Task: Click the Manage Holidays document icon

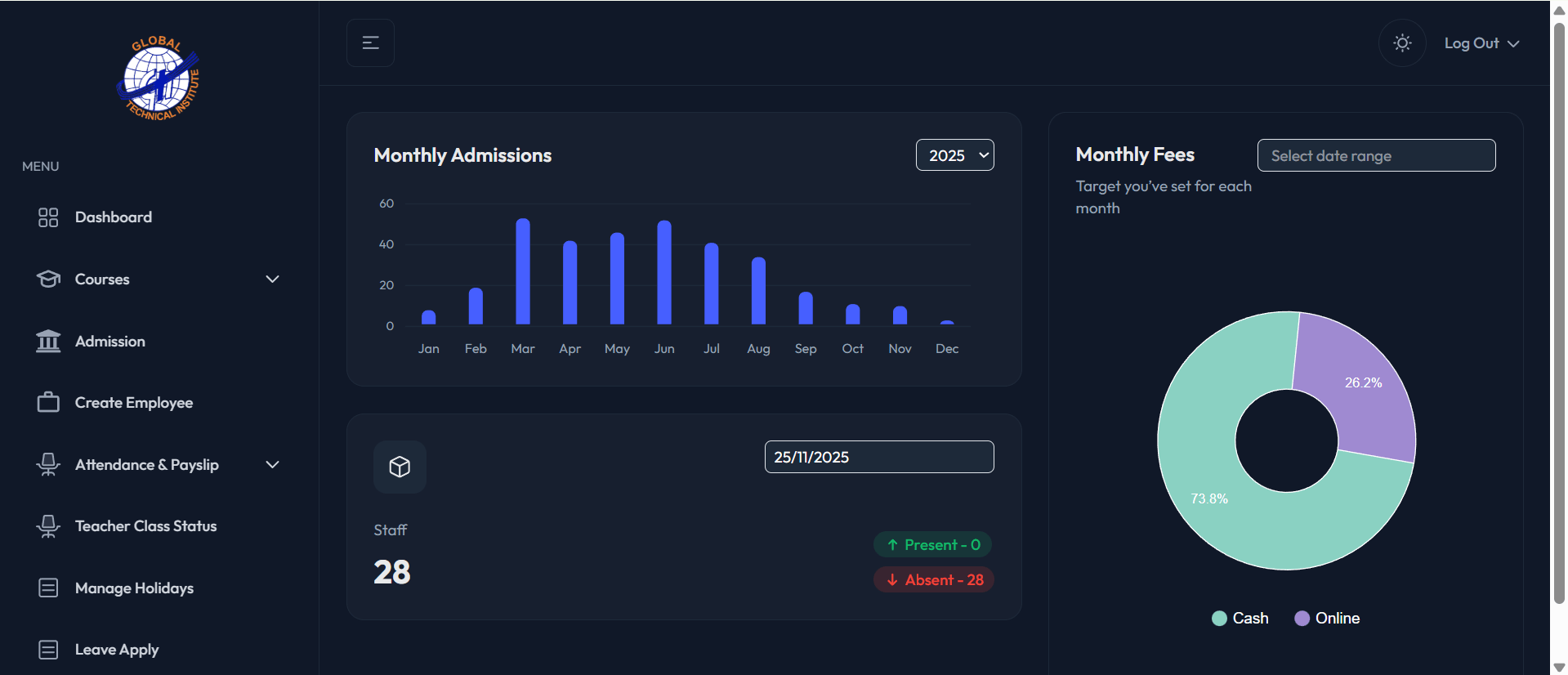Action: (x=48, y=588)
